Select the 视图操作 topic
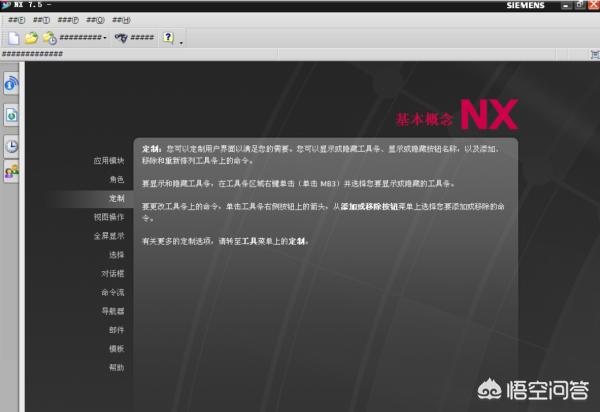This screenshot has width=600, height=412. pos(109,217)
